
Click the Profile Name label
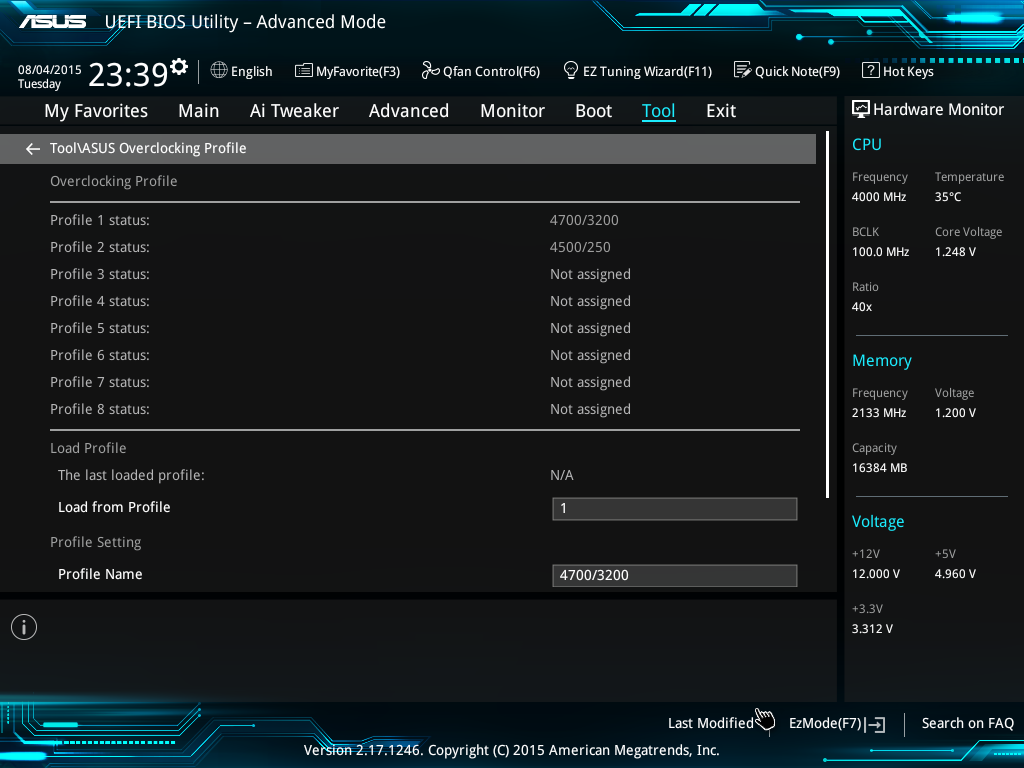[x=100, y=574]
